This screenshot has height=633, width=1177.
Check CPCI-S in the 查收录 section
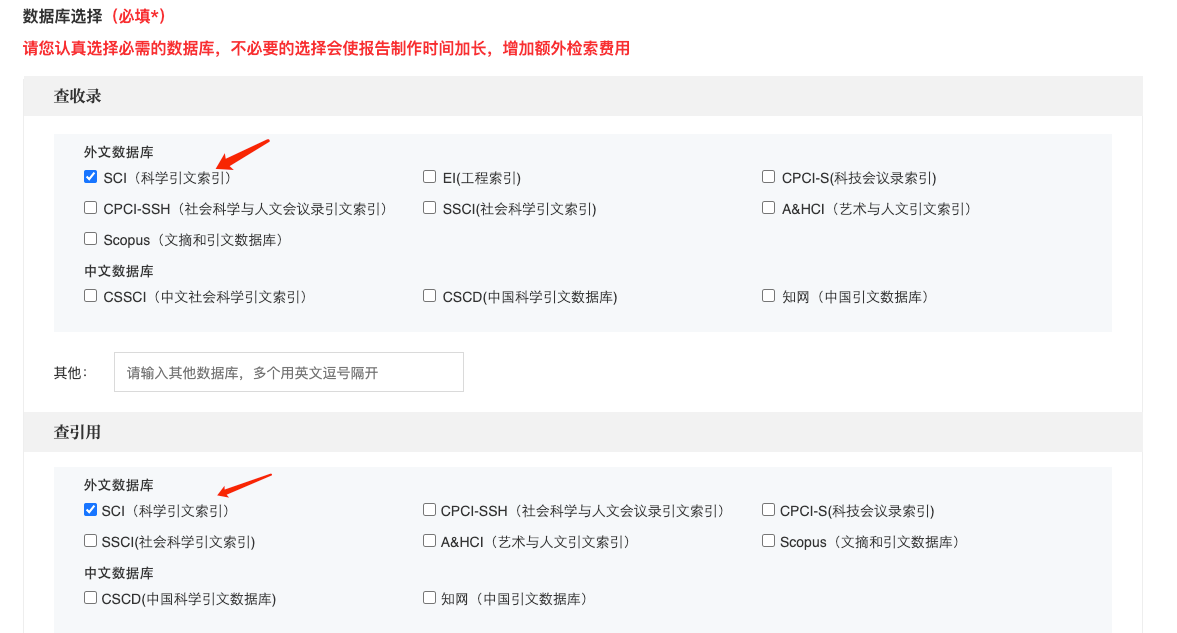(768, 176)
